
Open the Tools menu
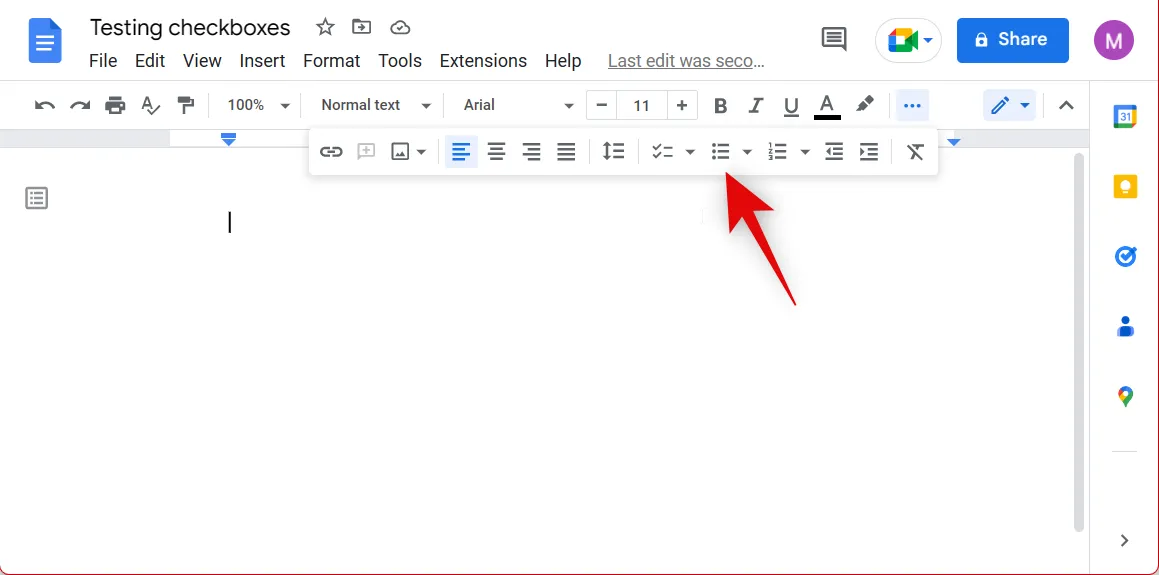click(x=400, y=61)
